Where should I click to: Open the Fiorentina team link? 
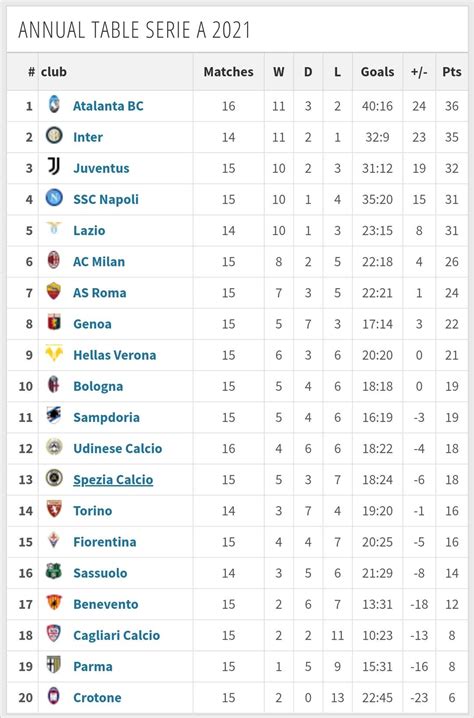(105, 542)
